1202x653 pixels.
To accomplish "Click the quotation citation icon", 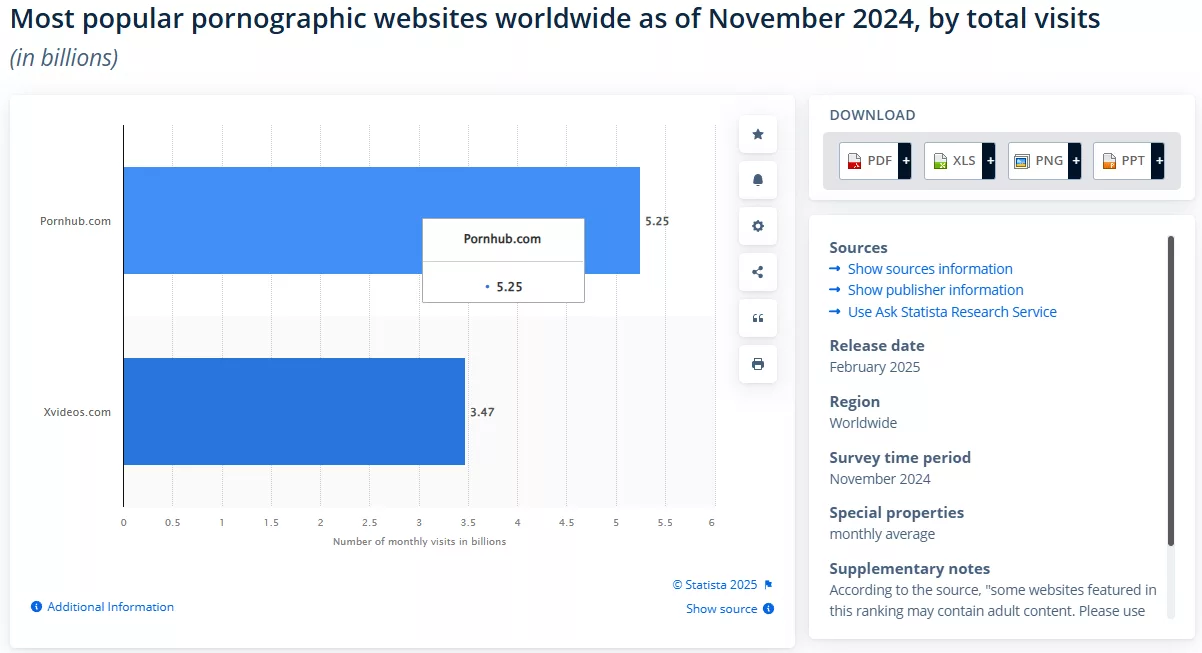I will pyautogui.click(x=758, y=318).
